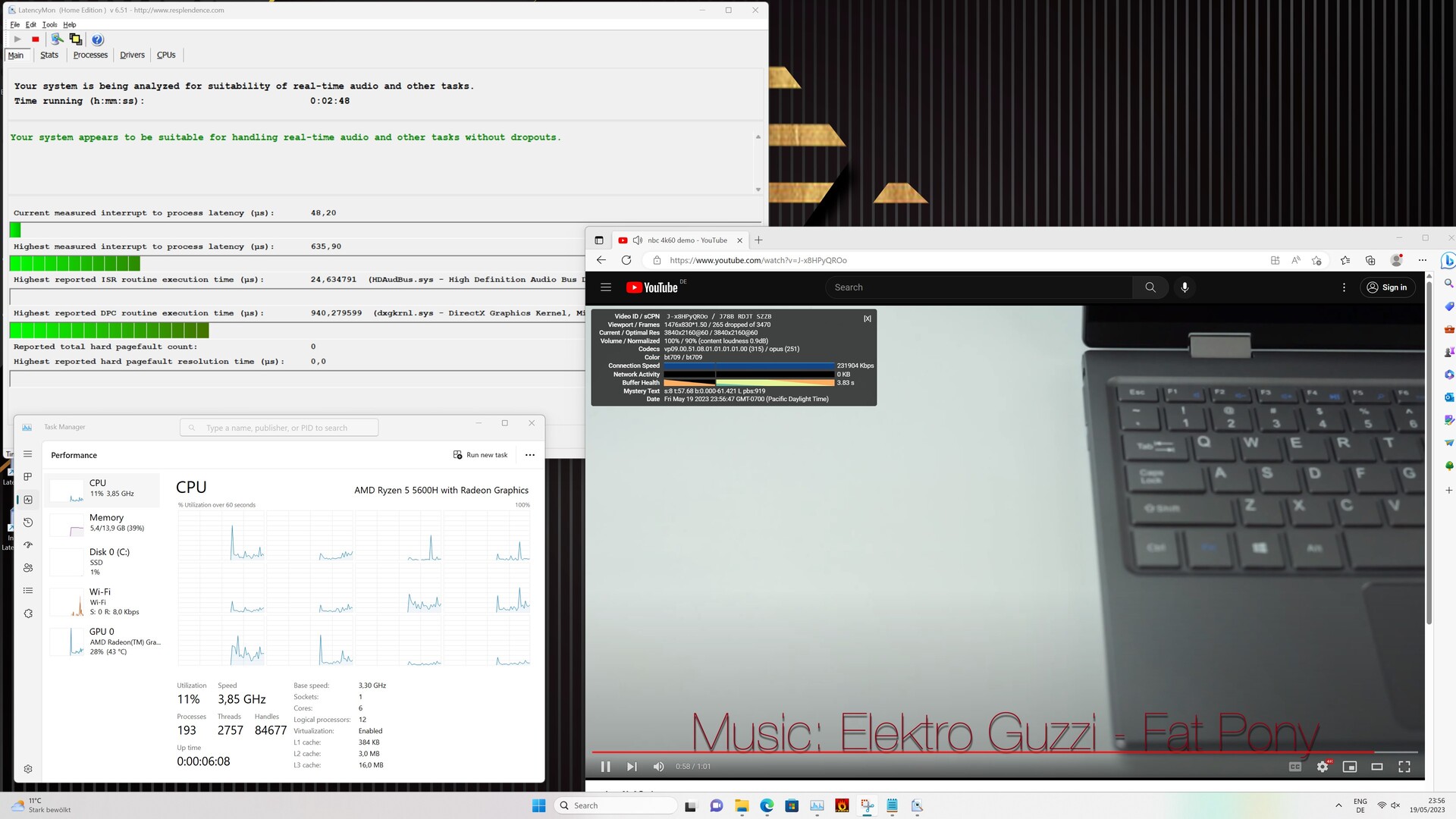Open the Tools menu in LatencyMon

coord(49,24)
